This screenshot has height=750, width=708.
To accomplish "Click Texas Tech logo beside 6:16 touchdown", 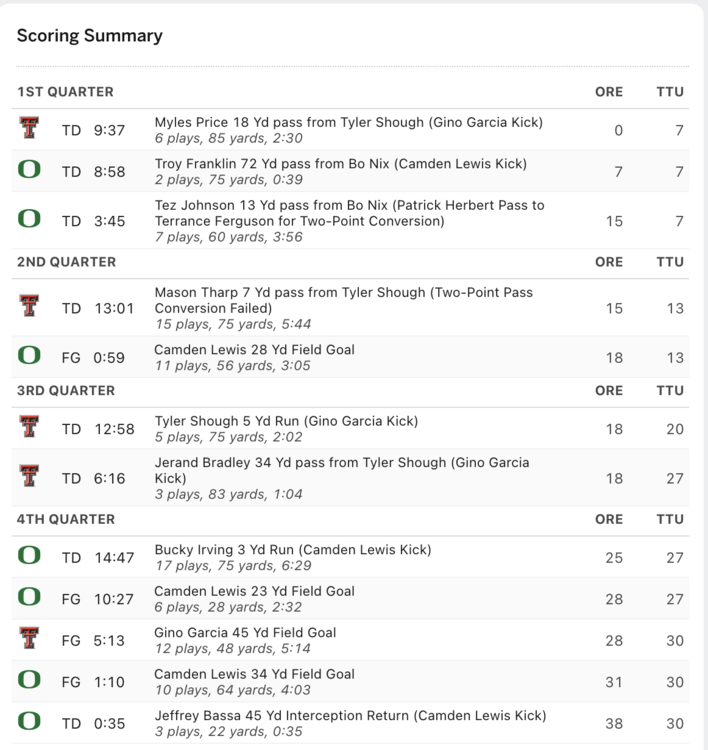I will click(29, 477).
